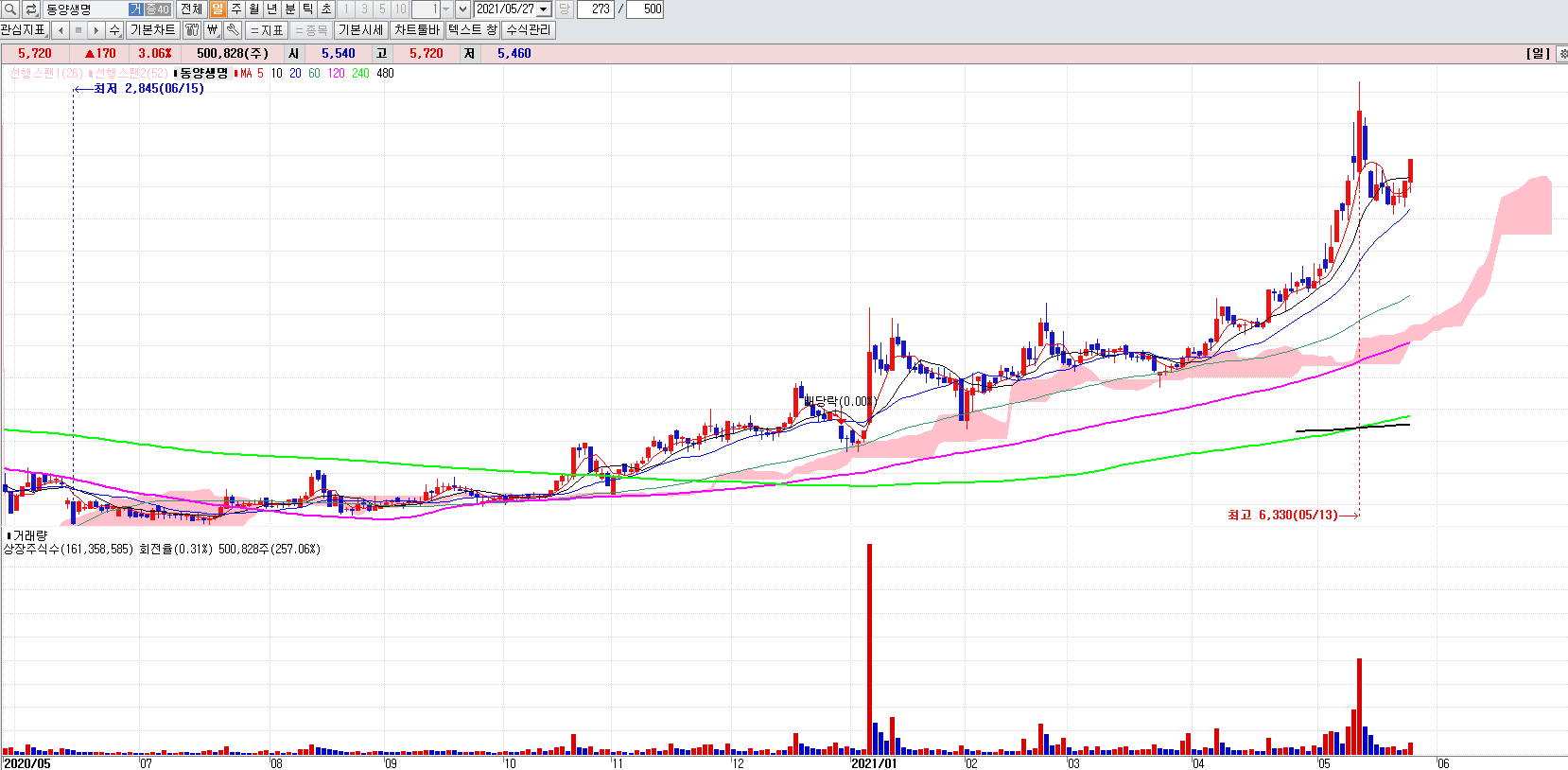Open the interval value dropdown
Viewport: 1568px width, 770px height.
(x=446, y=9)
